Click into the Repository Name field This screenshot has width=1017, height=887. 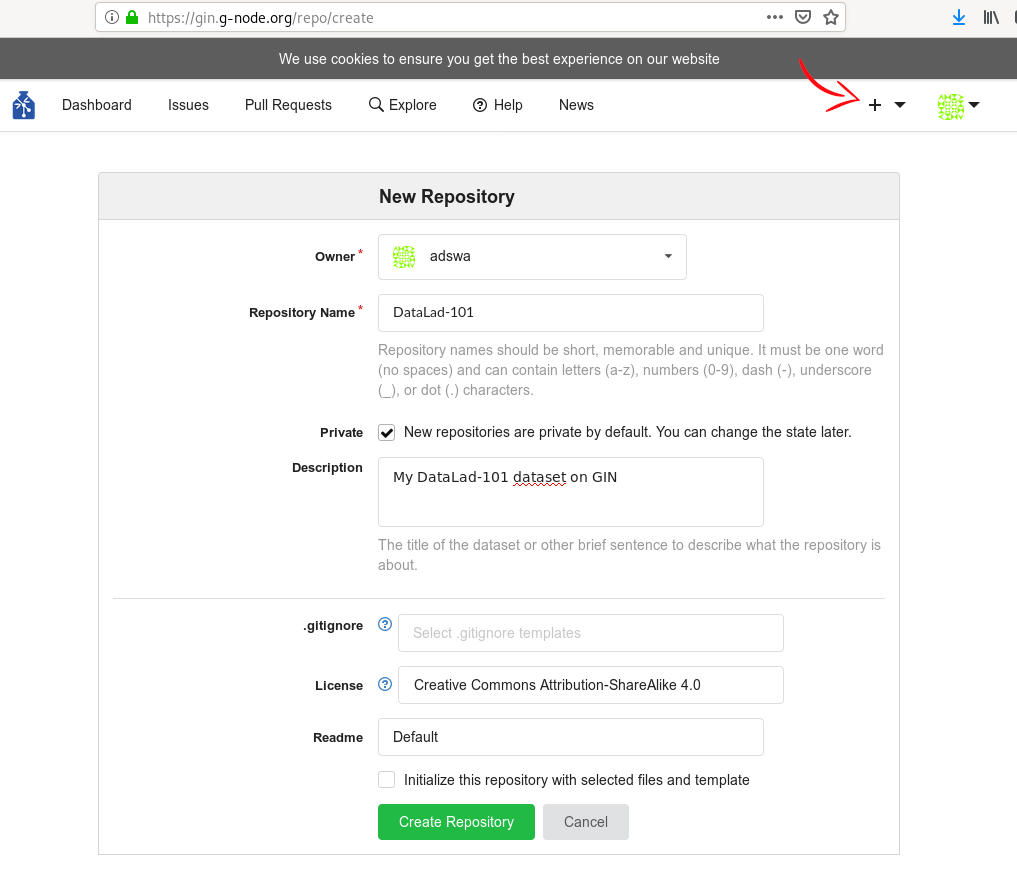click(x=570, y=312)
